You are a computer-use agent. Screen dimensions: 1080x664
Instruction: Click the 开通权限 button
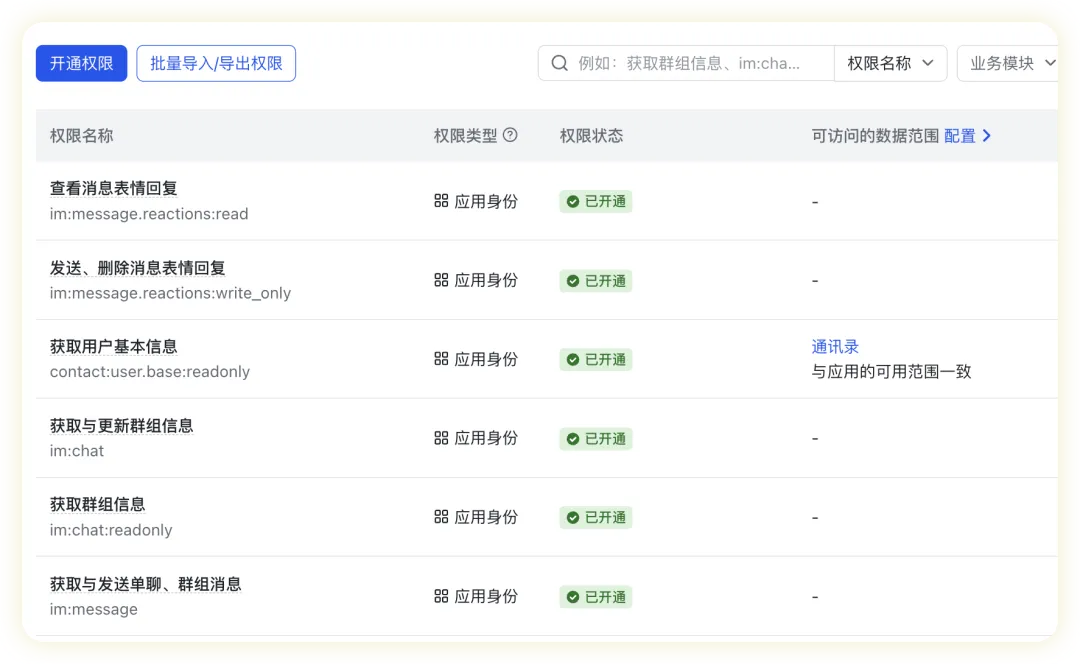click(82, 63)
